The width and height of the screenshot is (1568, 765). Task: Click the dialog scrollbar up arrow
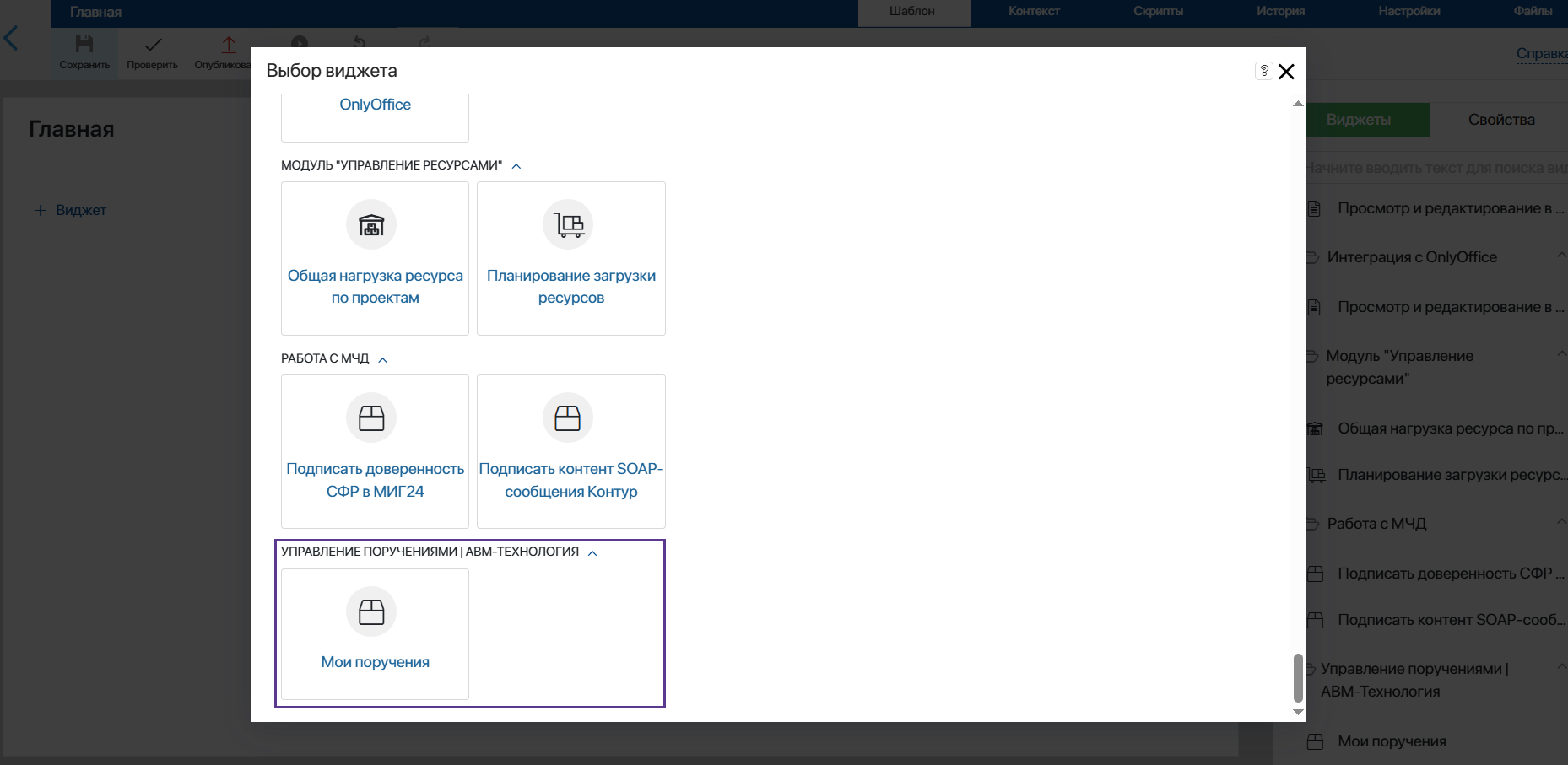1298,104
